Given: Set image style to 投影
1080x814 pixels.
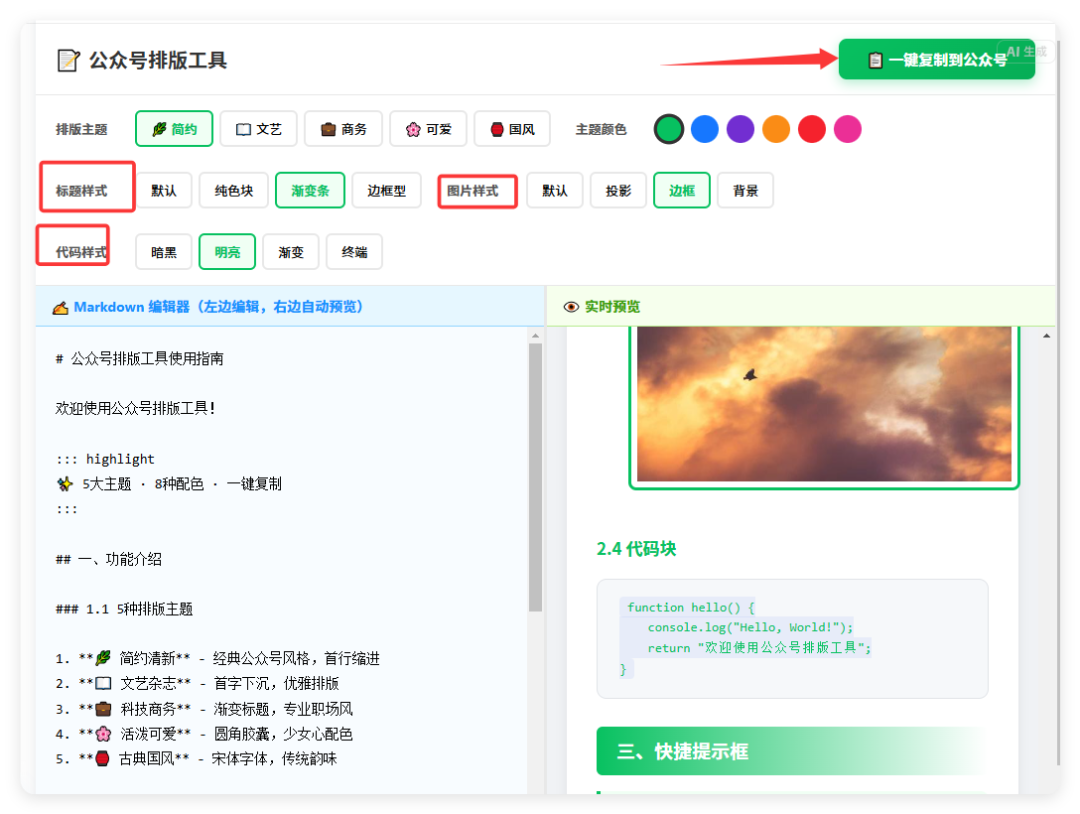Looking at the screenshot, I should 618,190.
